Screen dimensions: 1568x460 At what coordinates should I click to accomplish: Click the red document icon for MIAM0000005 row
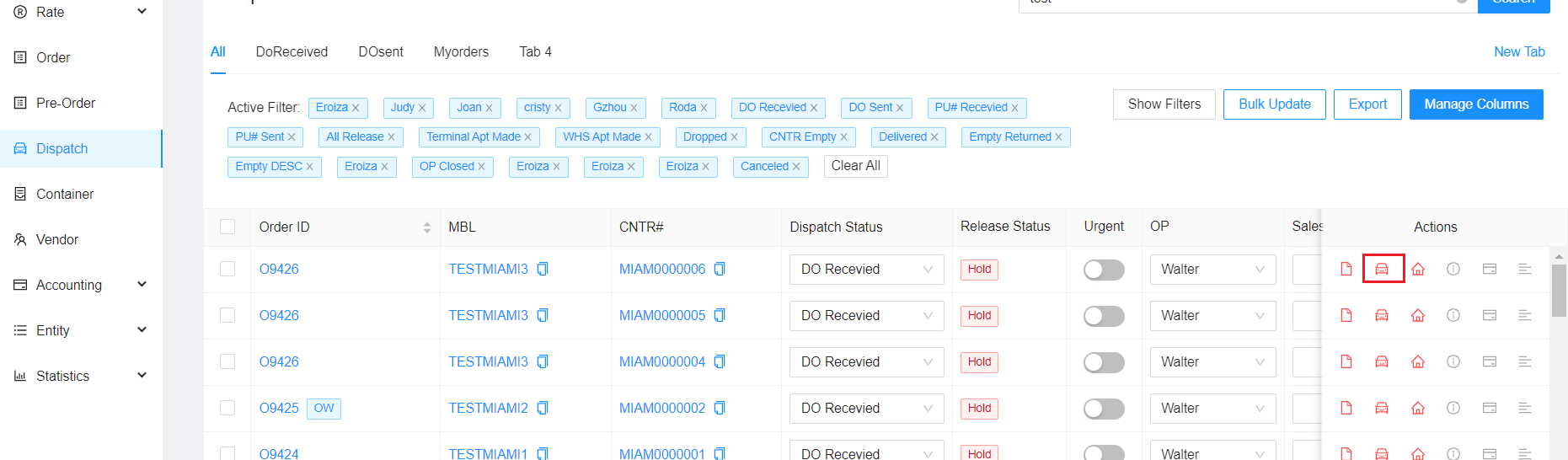click(1346, 315)
